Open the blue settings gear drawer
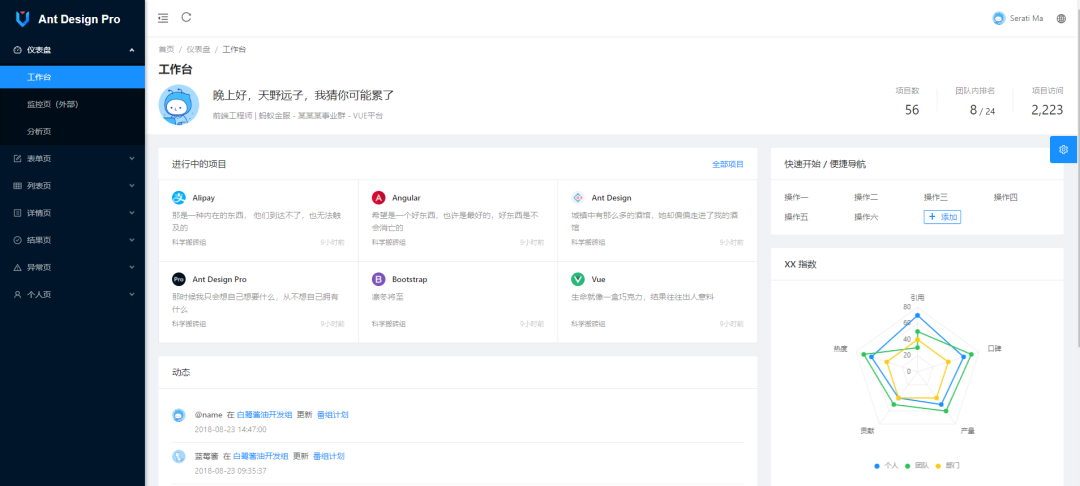The height and width of the screenshot is (486, 1080). tap(1063, 149)
